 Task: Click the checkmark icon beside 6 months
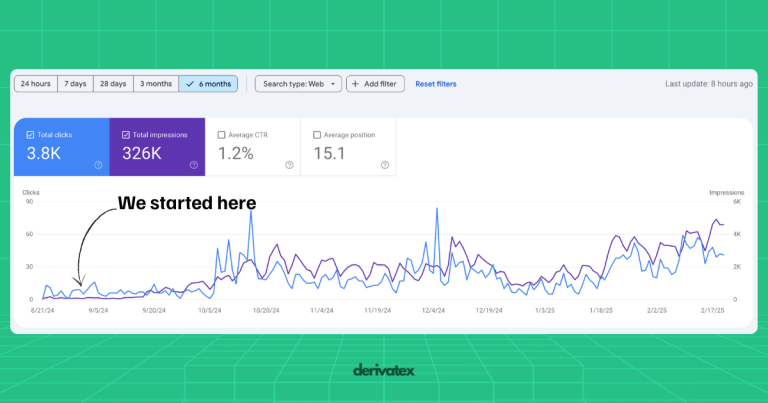pos(190,84)
